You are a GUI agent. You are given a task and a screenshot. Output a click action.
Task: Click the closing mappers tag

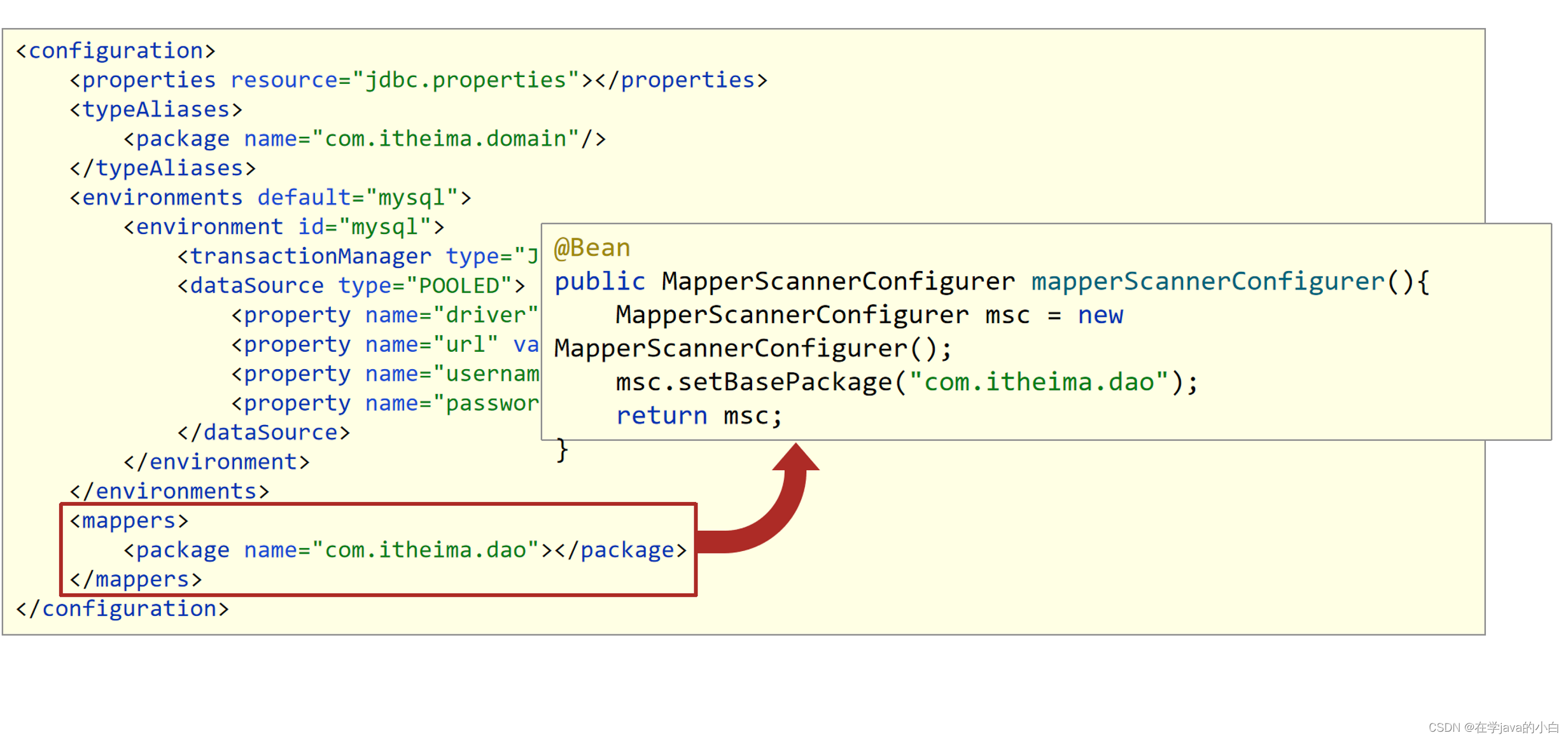(x=136, y=579)
